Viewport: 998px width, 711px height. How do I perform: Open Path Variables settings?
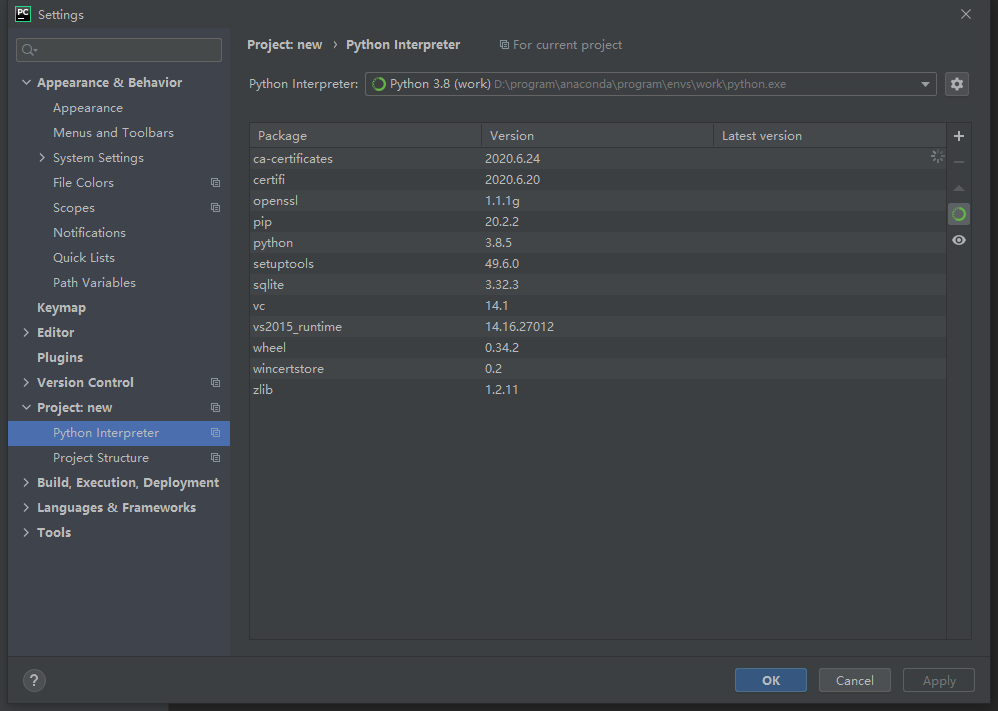tap(94, 282)
